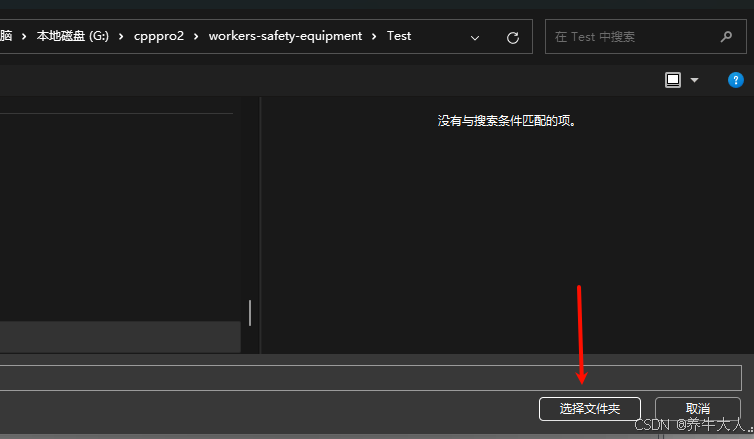Viewport: 754px width, 439px height.
Task: Click the 选择文件夹 button
Action: click(590, 409)
